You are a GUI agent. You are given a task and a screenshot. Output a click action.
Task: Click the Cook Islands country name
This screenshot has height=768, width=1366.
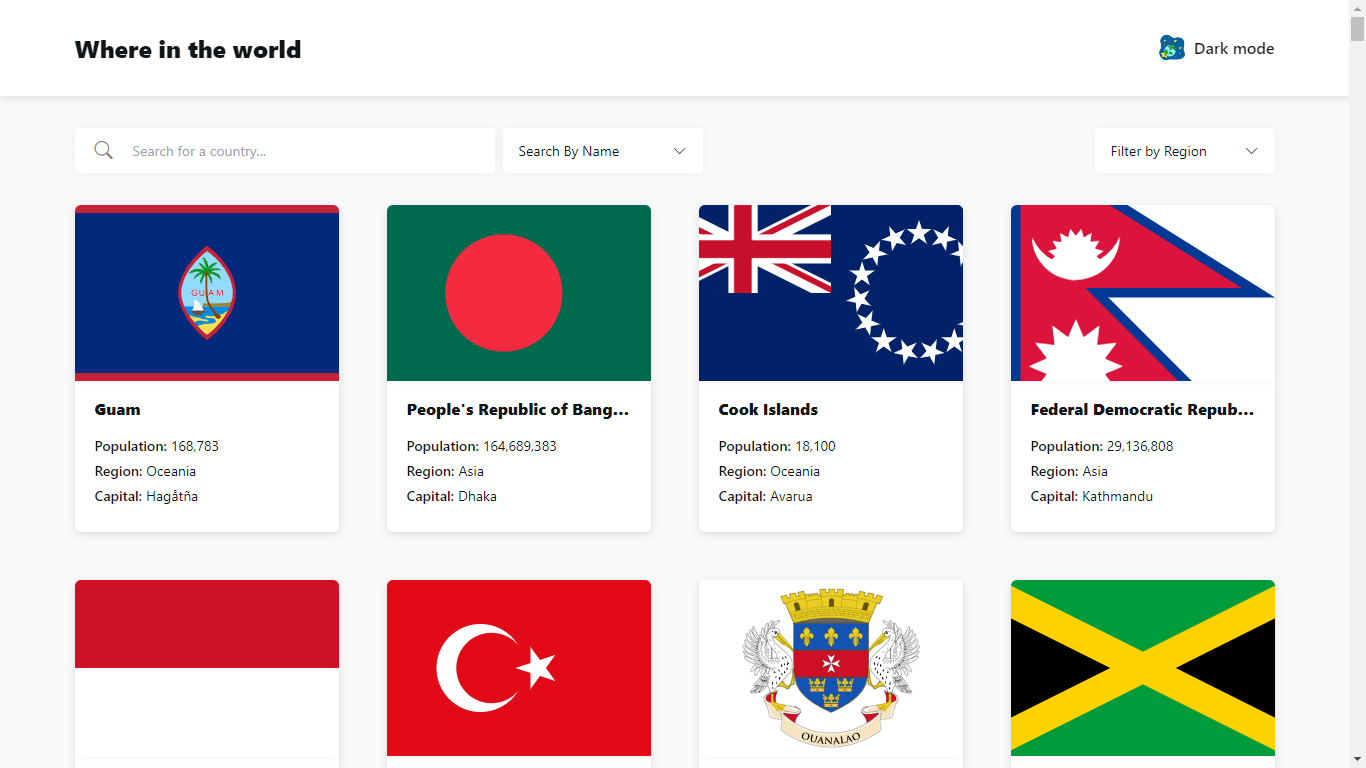[767, 409]
